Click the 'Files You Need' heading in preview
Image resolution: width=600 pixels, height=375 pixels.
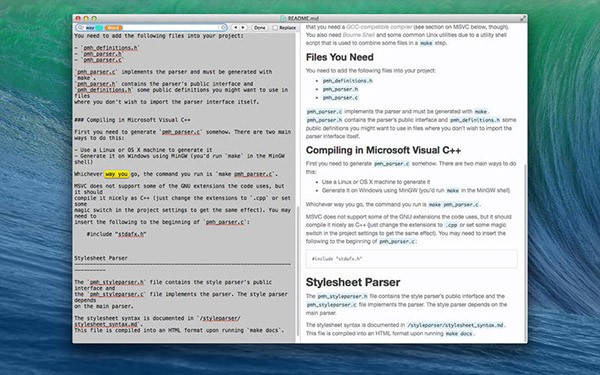point(339,57)
